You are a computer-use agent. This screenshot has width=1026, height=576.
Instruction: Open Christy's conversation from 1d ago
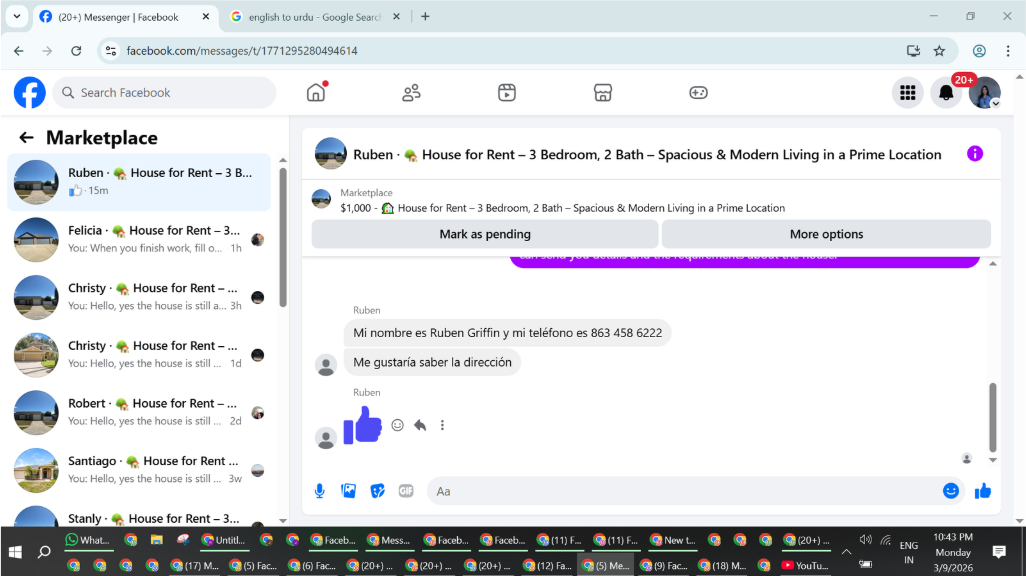pyautogui.click(x=139, y=355)
